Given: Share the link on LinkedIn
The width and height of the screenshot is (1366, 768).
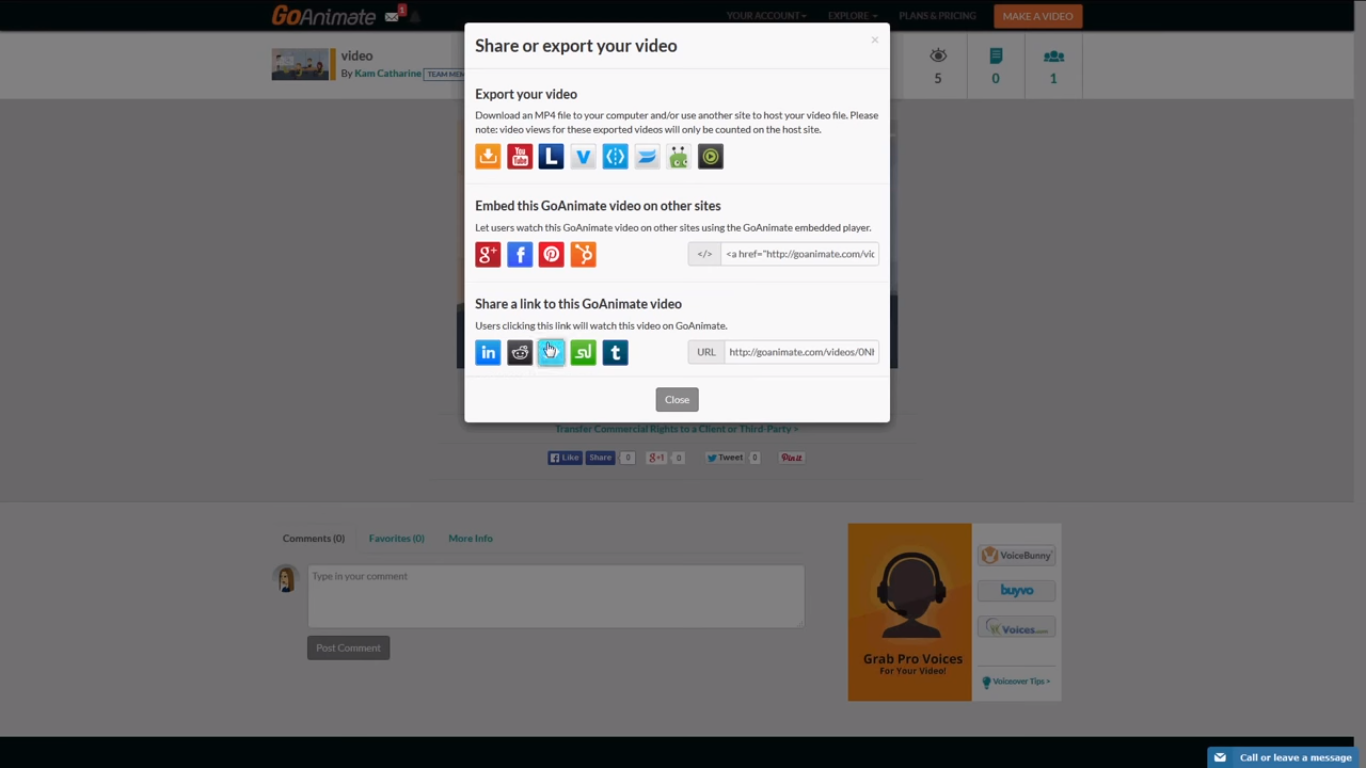Looking at the screenshot, I should (x=488, y=352).
